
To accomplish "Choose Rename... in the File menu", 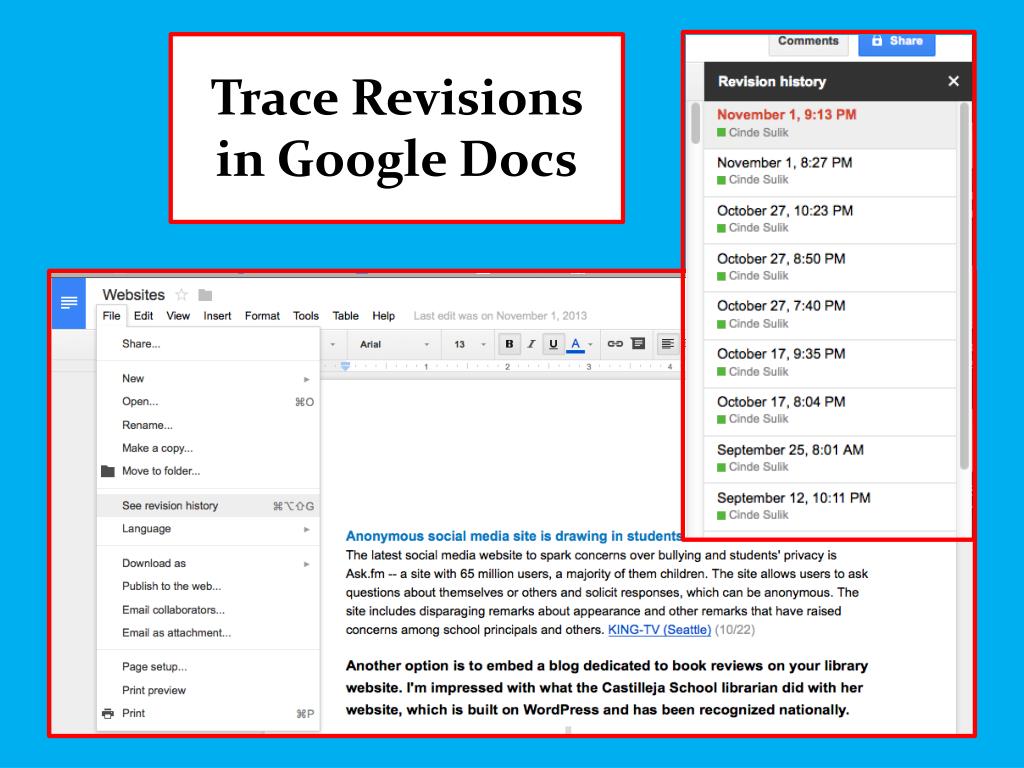I will click(x=208, y=425).
